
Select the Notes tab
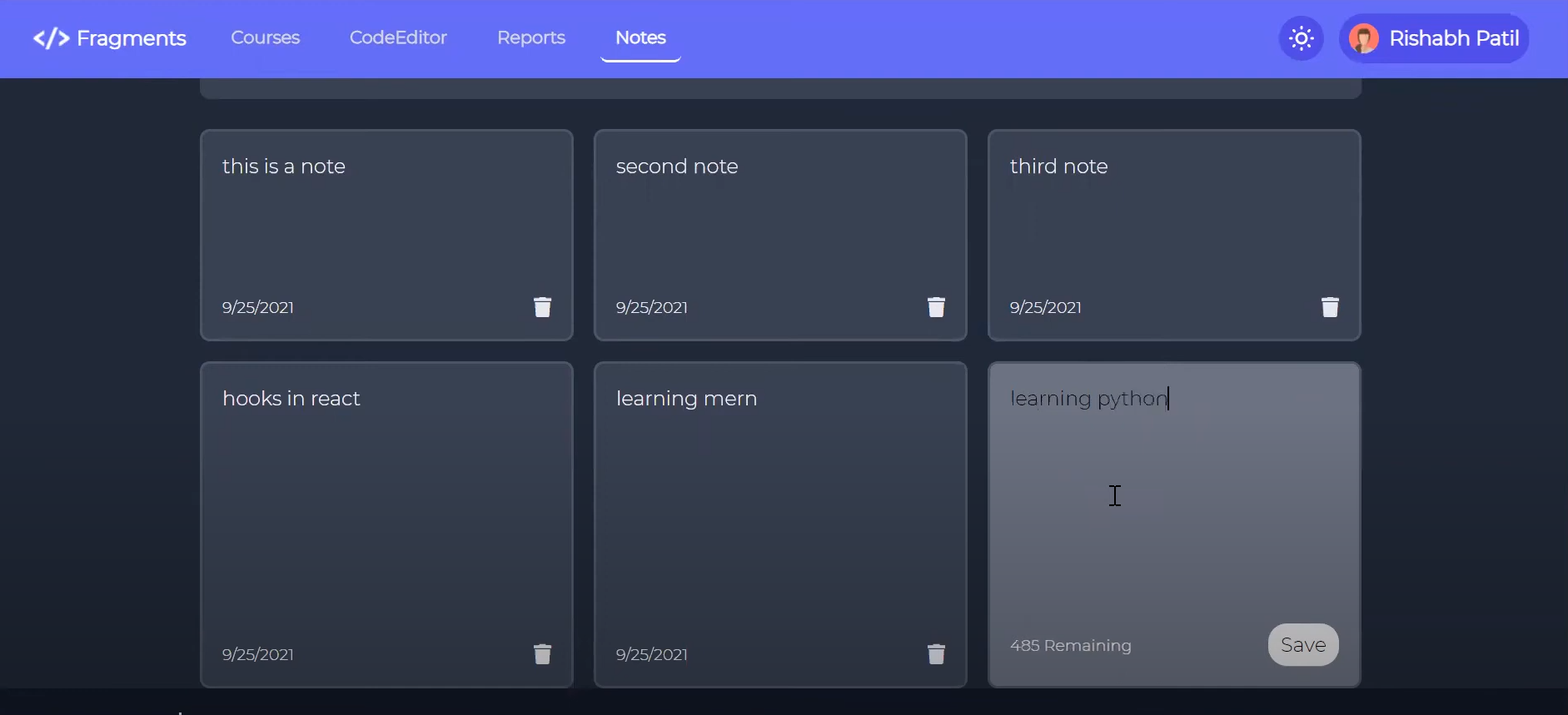(x=640, y=37)
